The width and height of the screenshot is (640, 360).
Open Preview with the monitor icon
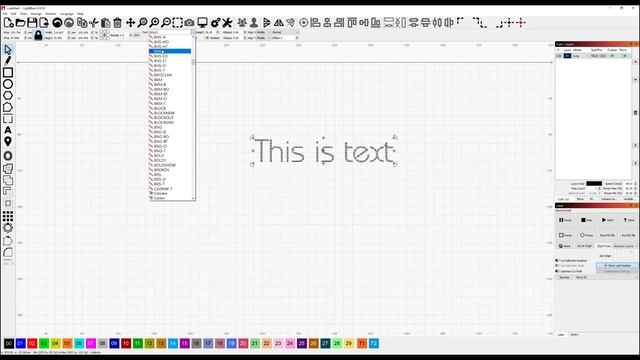[x=202, y=23]
